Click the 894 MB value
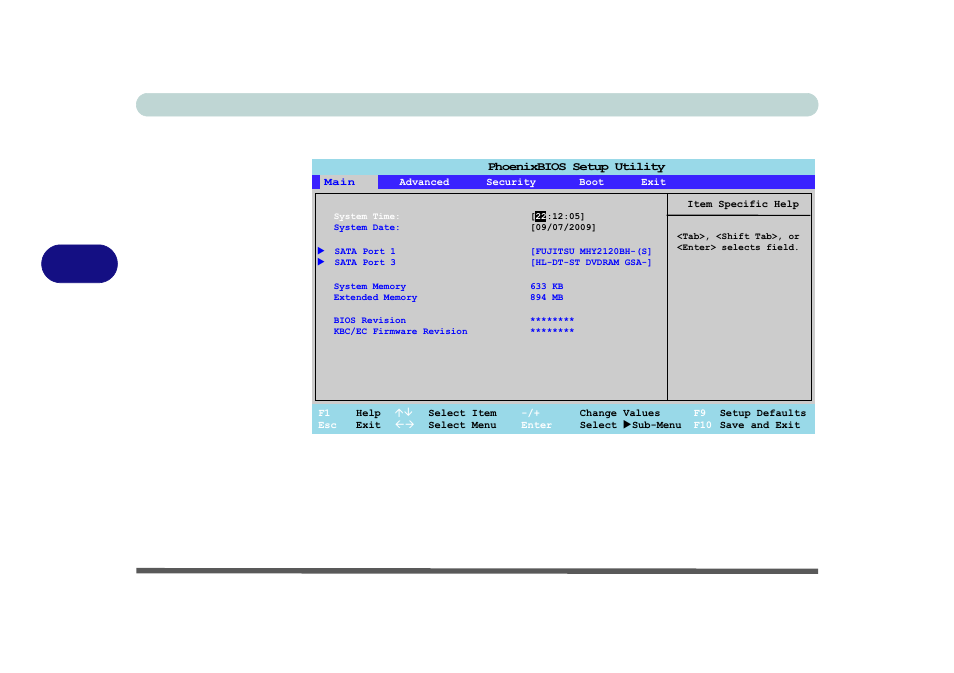954x673 pixels. [546, 298]
